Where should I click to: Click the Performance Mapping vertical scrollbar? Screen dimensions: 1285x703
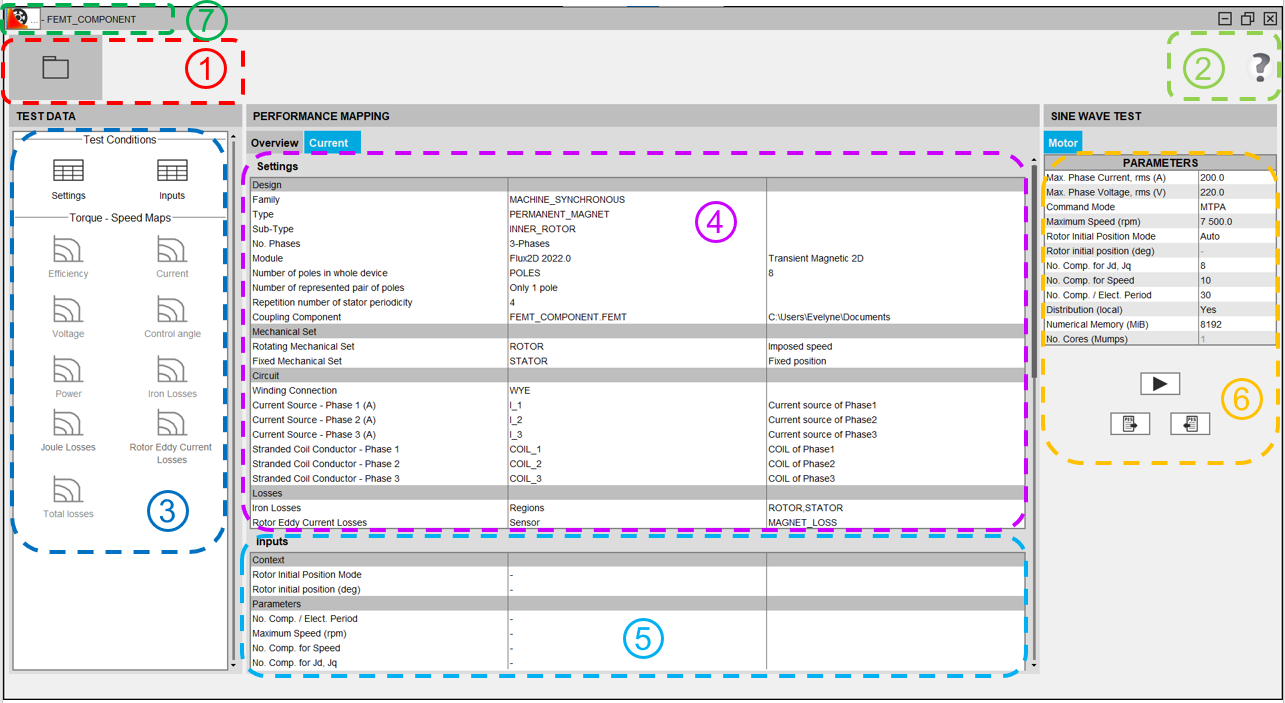[x=1033, y=400]
